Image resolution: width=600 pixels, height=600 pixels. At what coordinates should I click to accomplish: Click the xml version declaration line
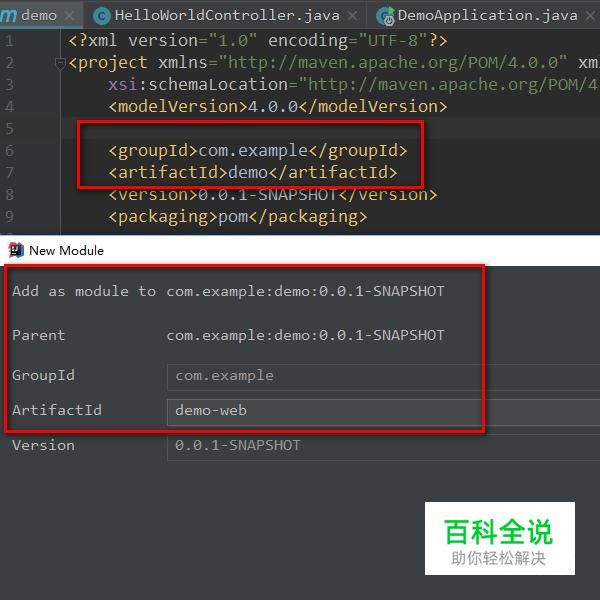(258, 40)
